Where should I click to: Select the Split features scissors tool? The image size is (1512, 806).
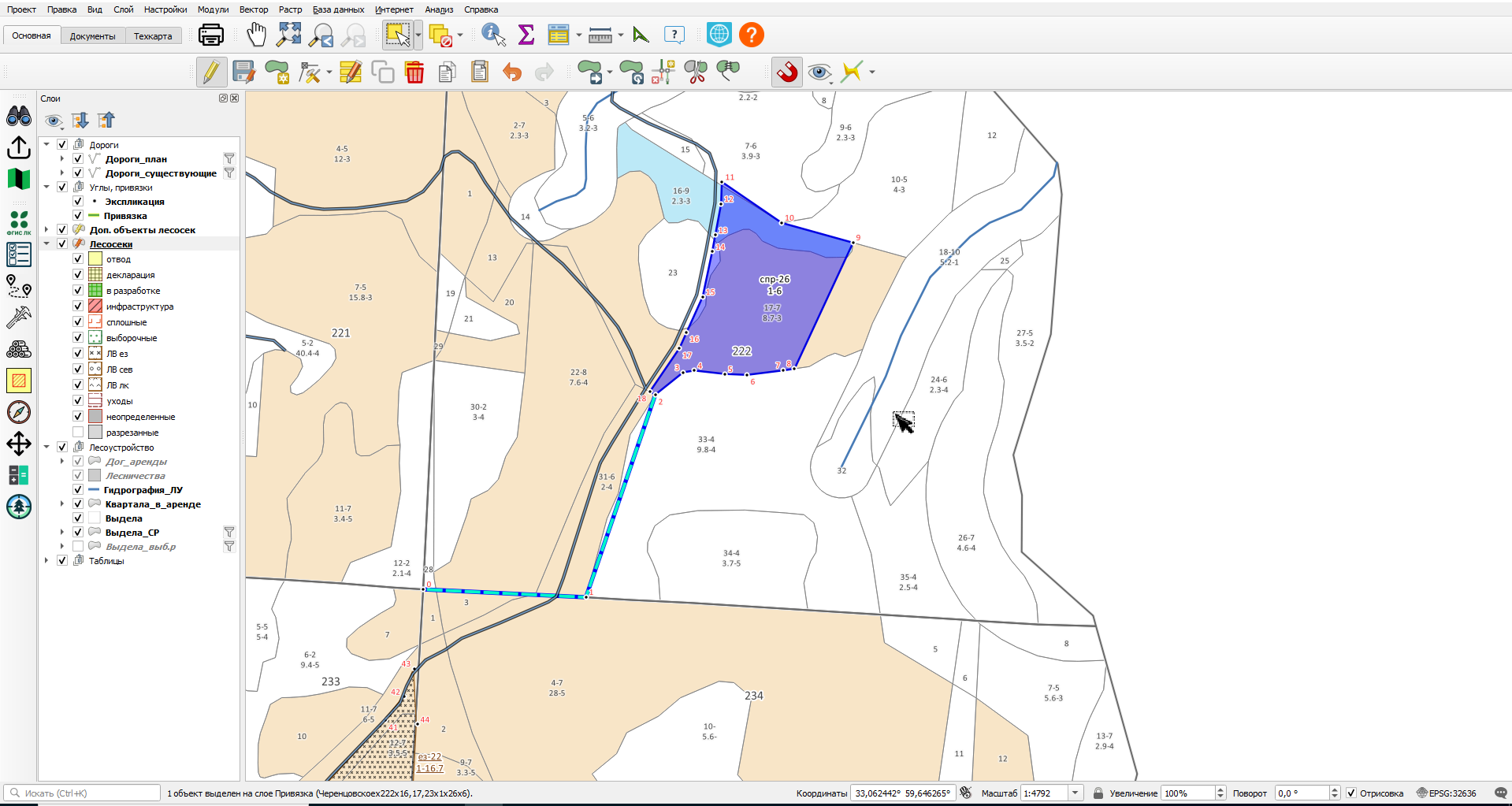click(696, 72)
